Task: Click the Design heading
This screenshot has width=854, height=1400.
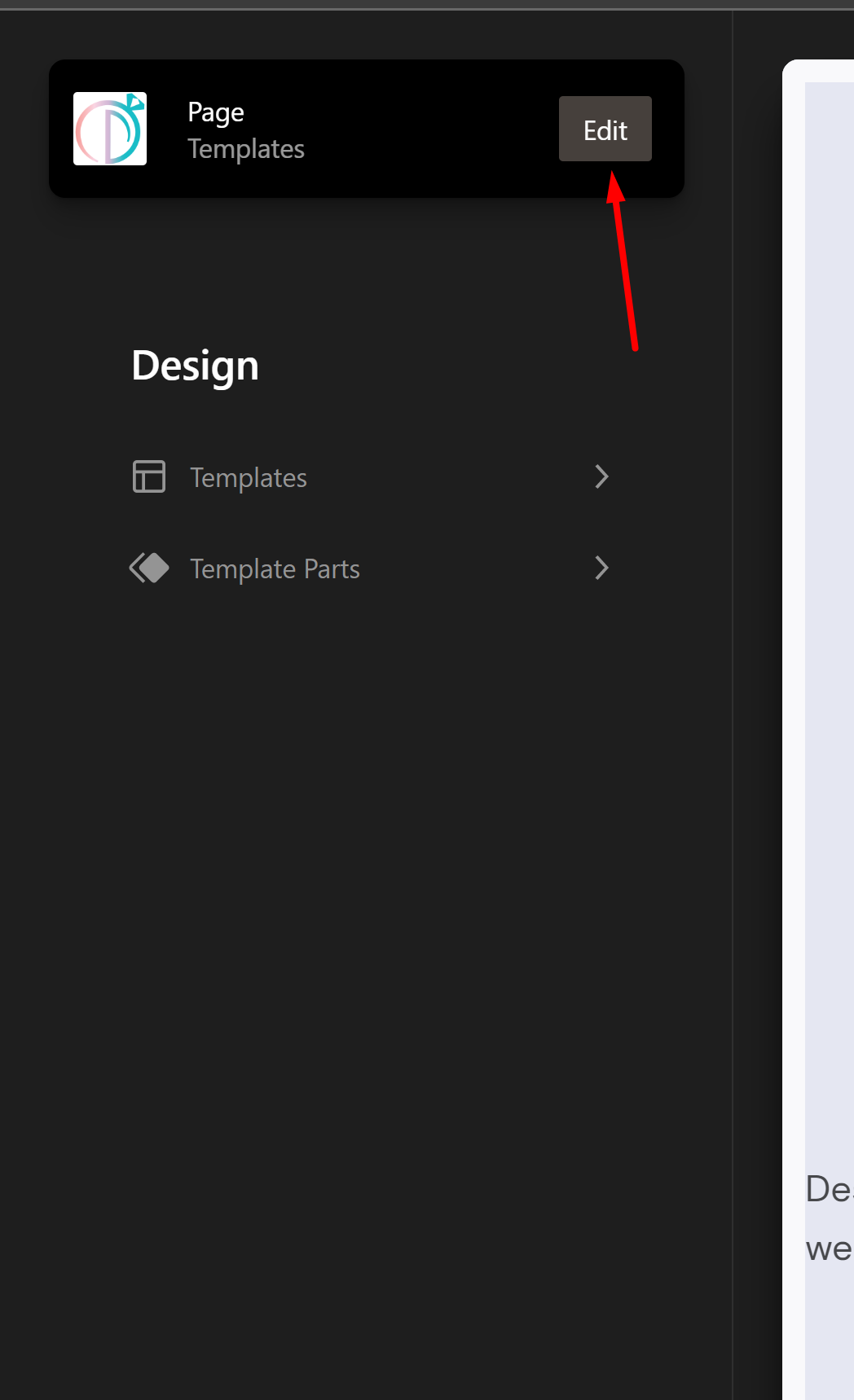Action: pos(196,365)
